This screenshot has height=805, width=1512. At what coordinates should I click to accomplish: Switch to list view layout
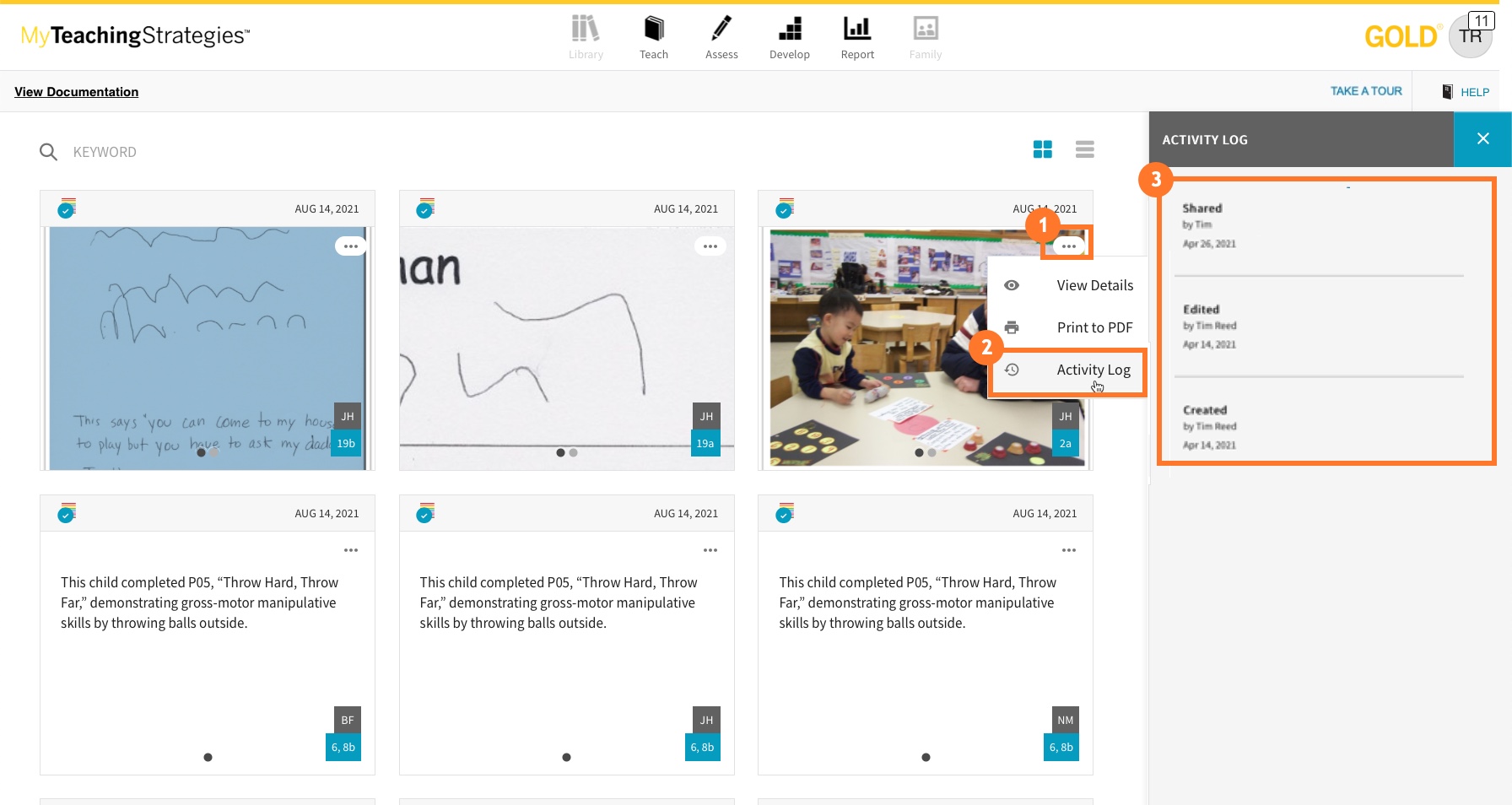coord(1085,149)
